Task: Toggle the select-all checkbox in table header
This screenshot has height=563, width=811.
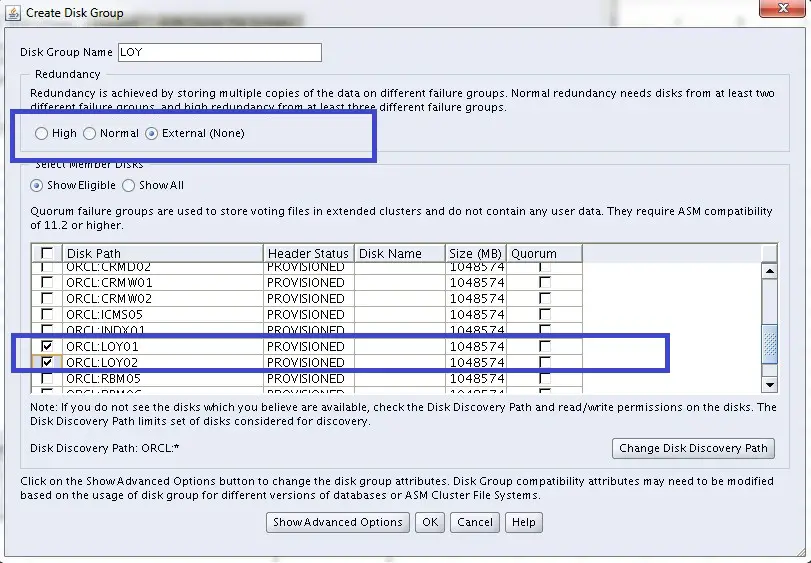Action: (47, 253)
